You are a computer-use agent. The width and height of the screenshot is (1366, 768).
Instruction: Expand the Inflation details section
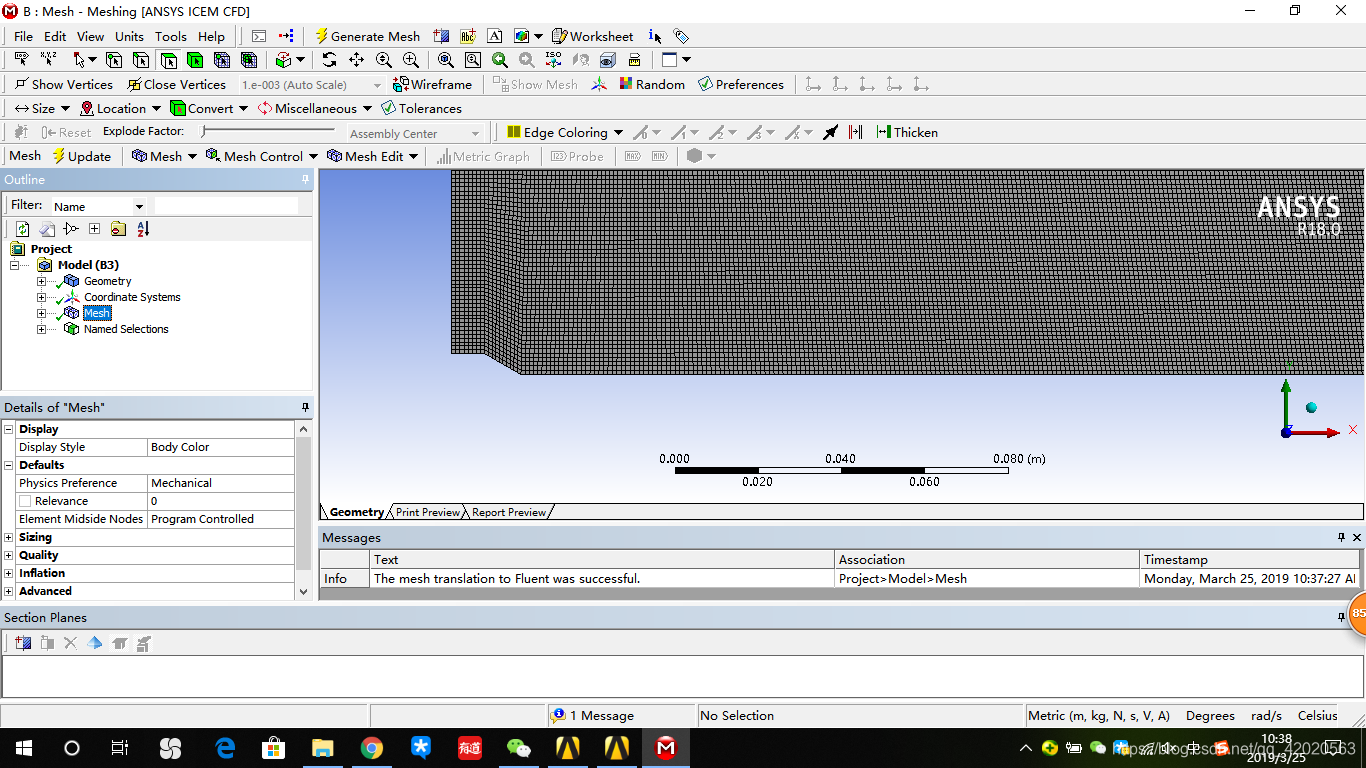9,573
